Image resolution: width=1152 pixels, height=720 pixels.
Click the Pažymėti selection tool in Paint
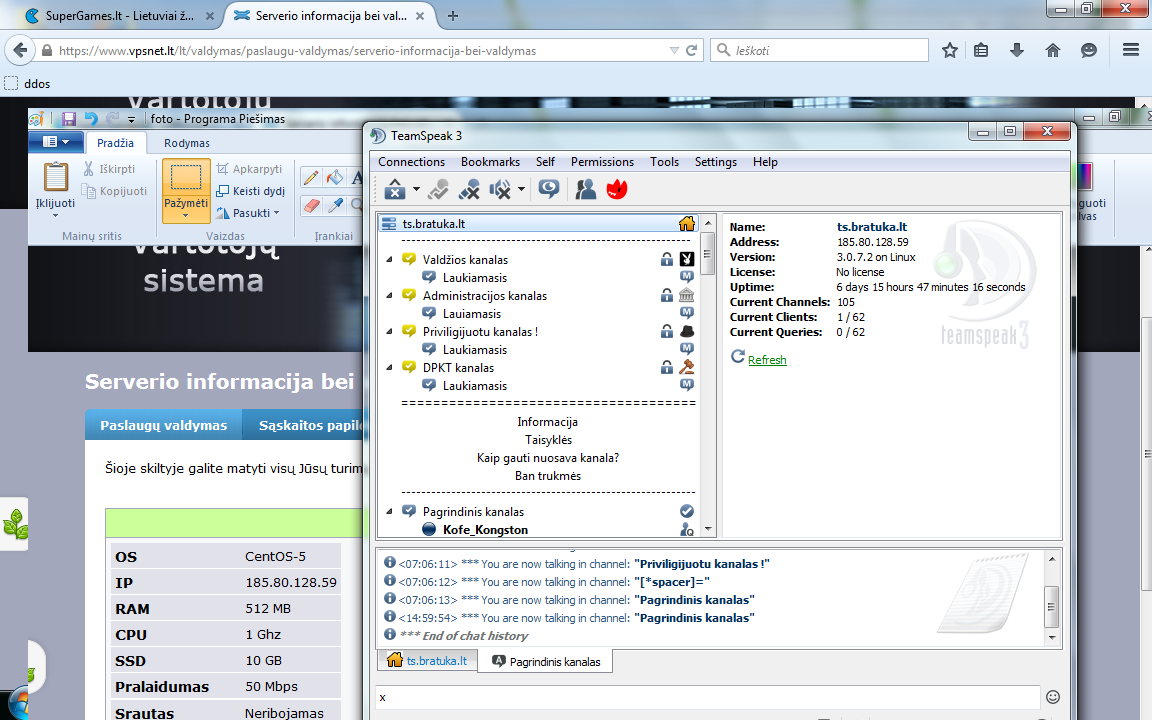tap(186, 190)
